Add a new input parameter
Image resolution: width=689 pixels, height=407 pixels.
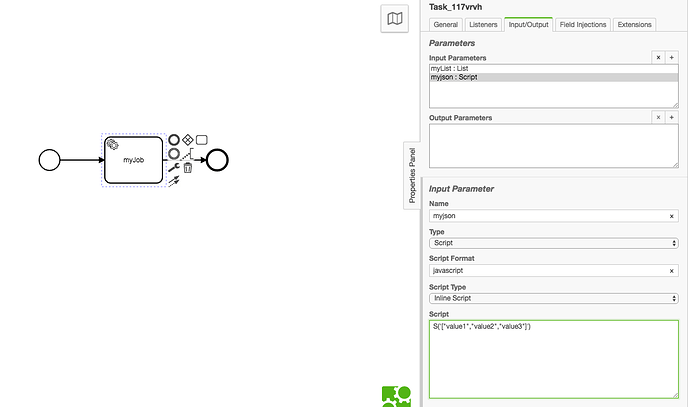pyautogui.click(x=671, y=58)
